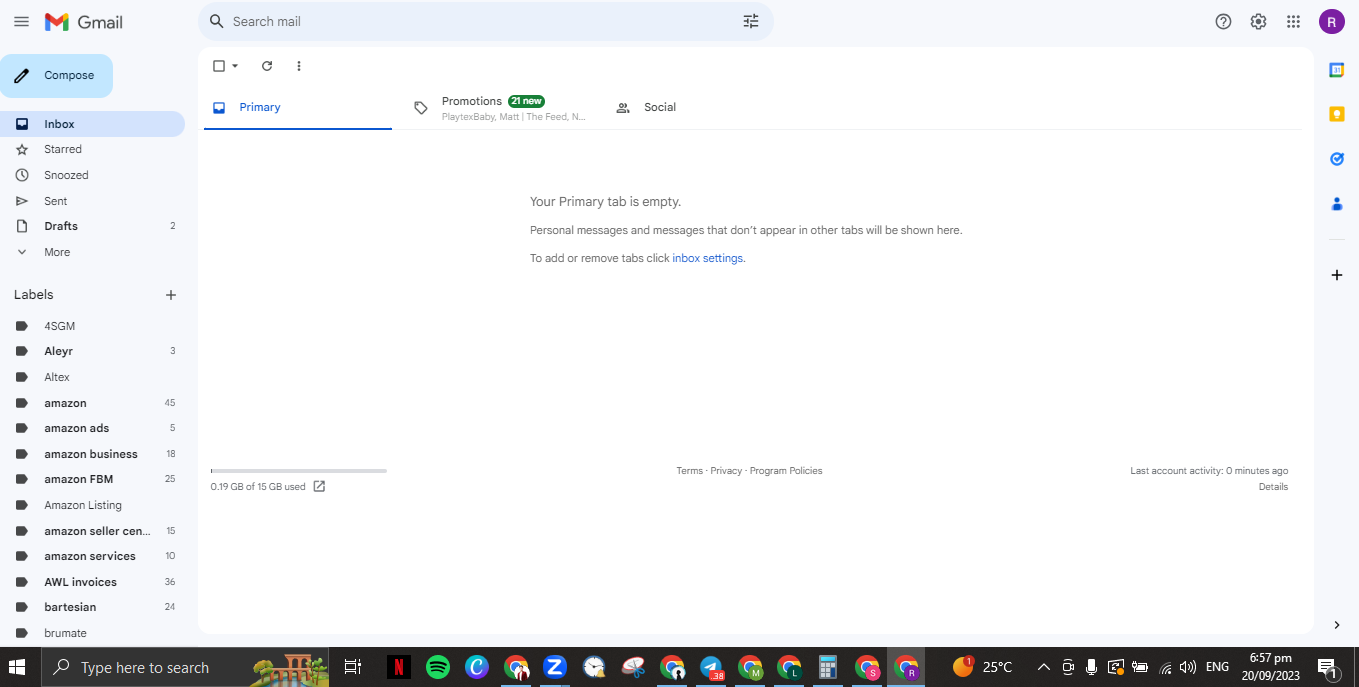
Task: Open the Starred folder
Action: (92, 149)
